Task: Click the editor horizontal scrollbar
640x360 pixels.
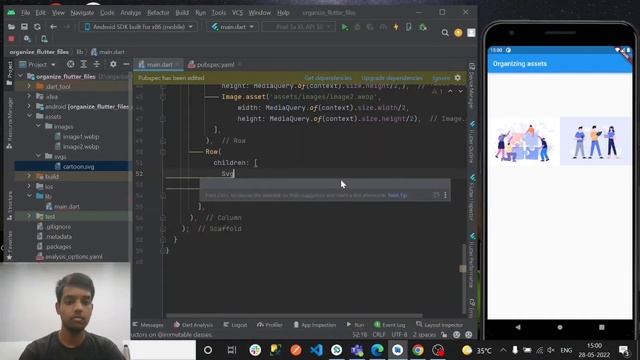Action: pos(294,316)
